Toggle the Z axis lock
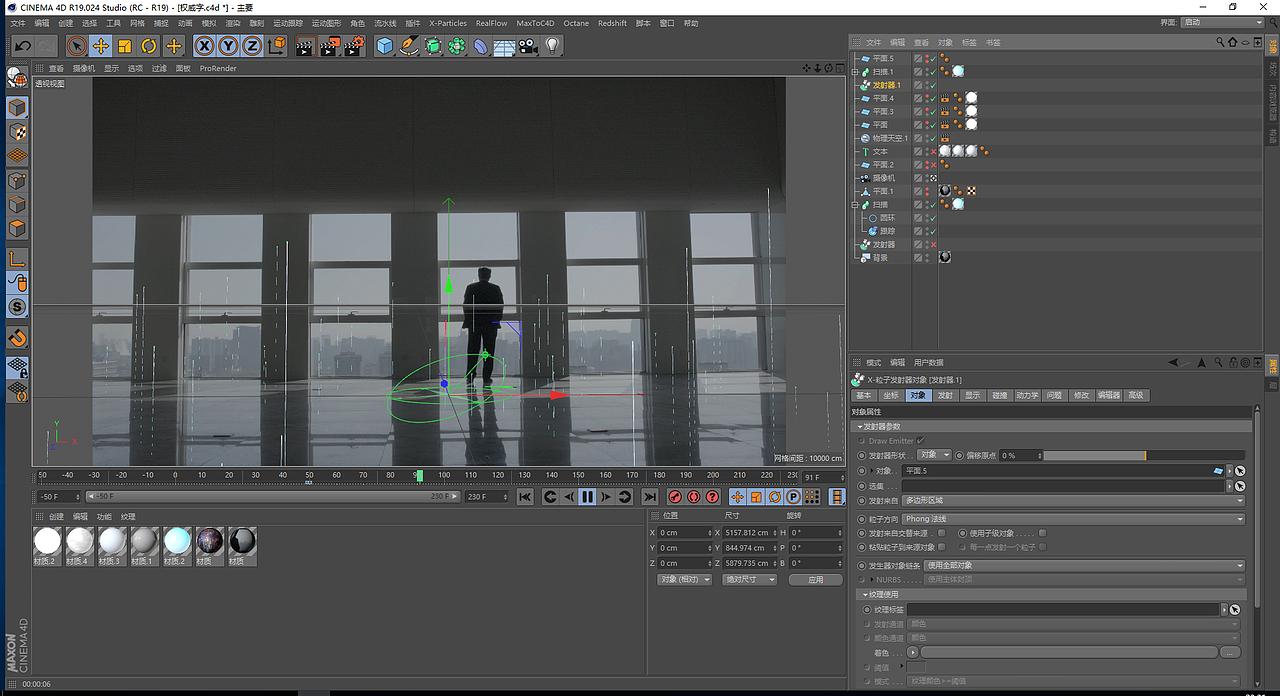Screen dimensions: 1280x696 point(252,46)
